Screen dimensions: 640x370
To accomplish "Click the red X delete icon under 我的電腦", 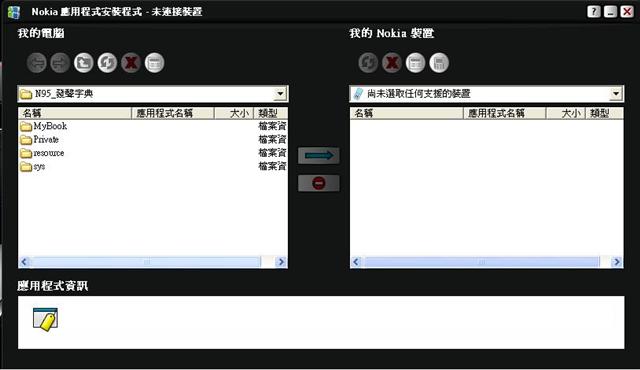I will 131,63.
